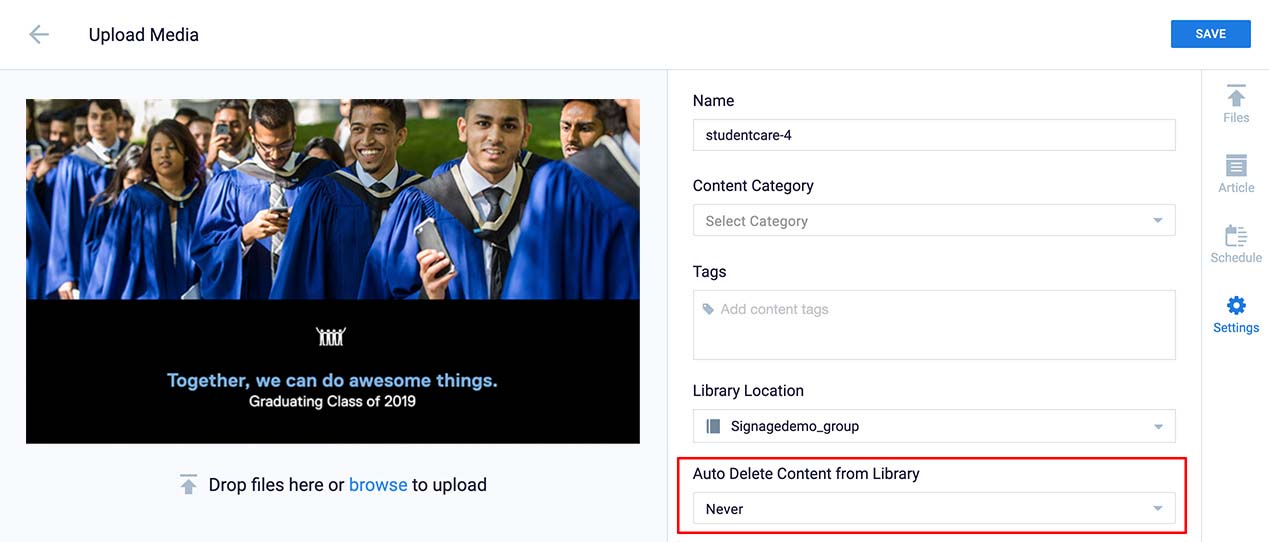The height and width of the screenshot is (542, 1269).
Task: Follow the browse link to upload
Action: tap(378, 485)
